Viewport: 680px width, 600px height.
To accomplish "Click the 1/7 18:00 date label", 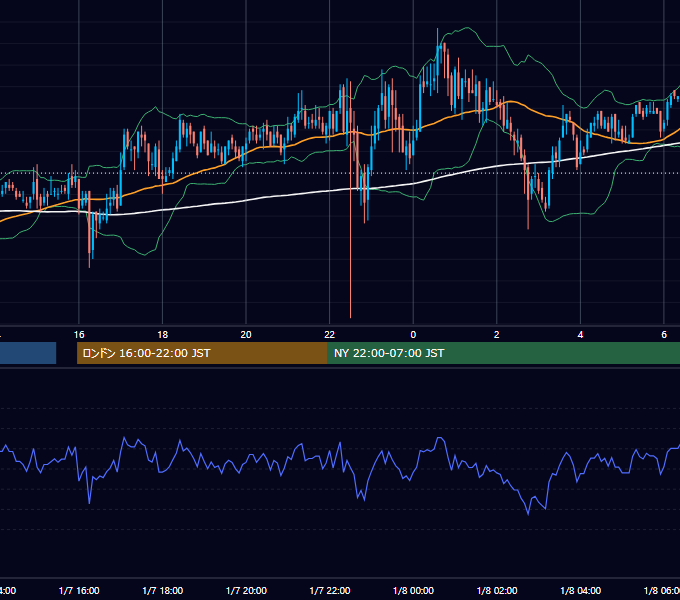I will point(163,590).
